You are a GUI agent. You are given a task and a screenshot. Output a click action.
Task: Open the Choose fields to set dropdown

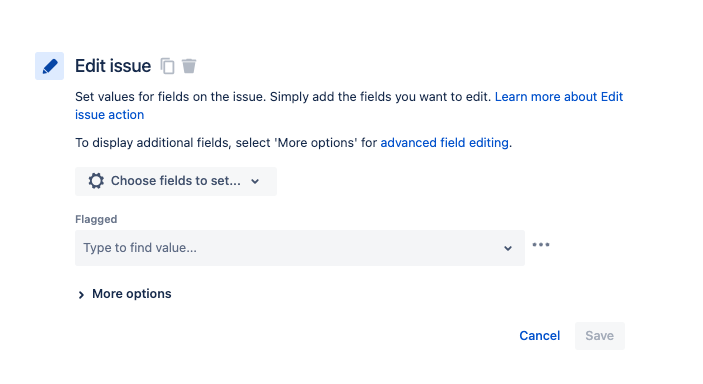(176, 181)
